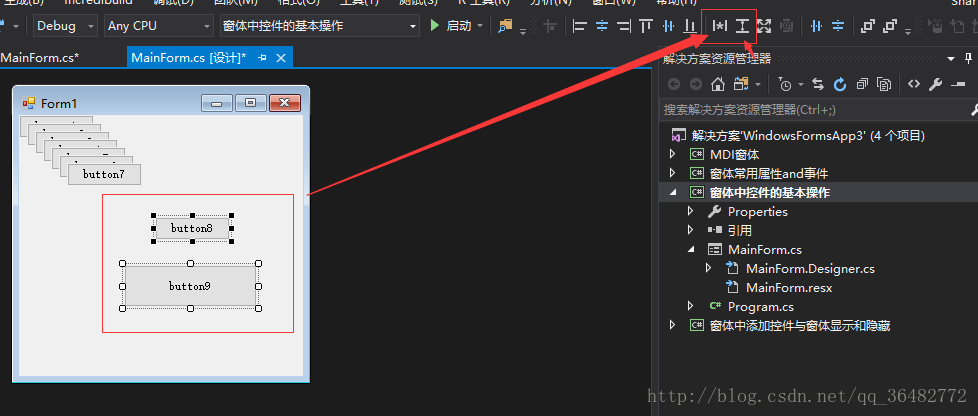This screenshot has width=978, height=416.
Task: Select MainForm.Designer.cs in Solution Explorer
Action: point(810,269)
